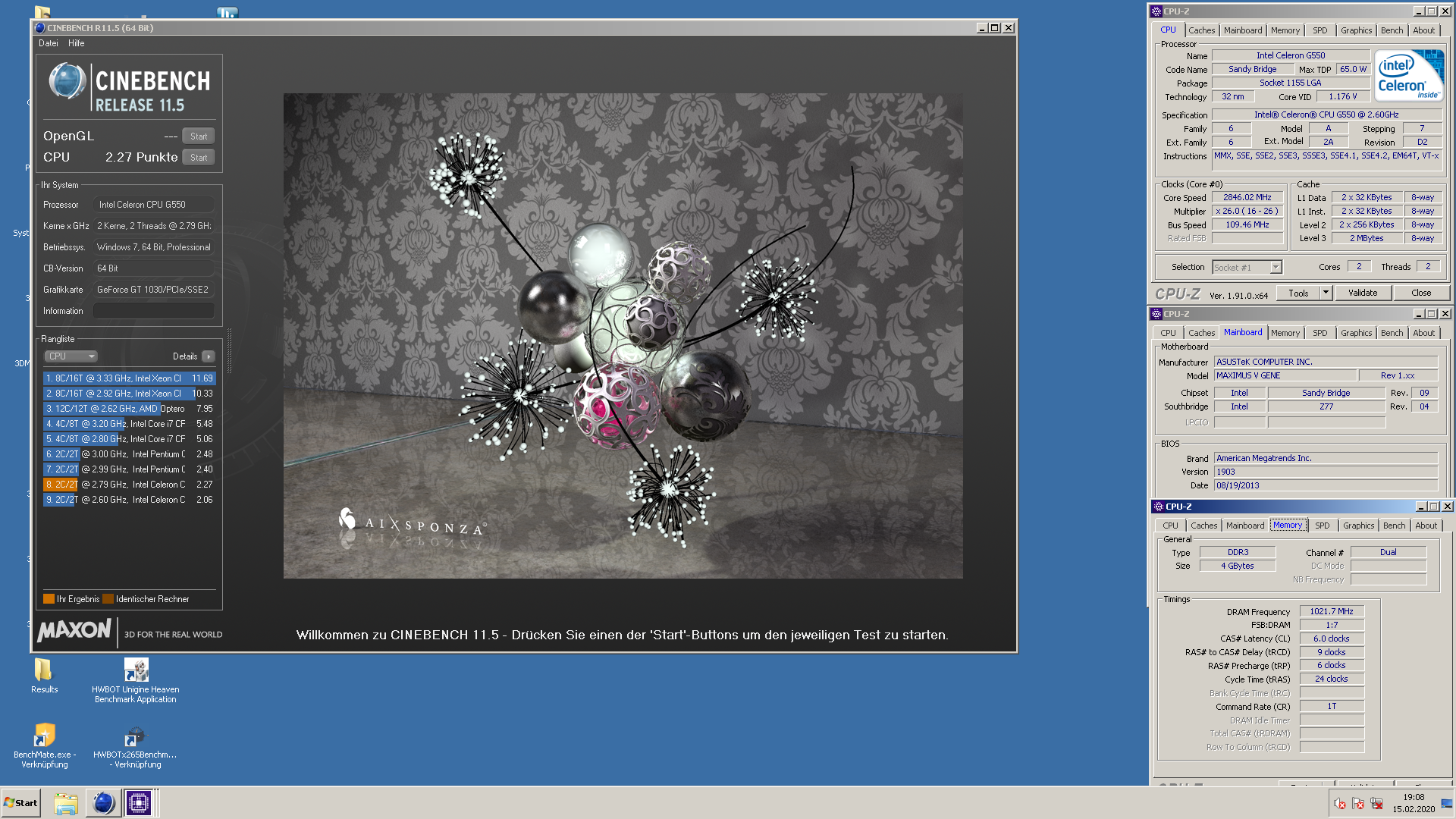This screenshot has height=819, width=1456.
Task: Start the OpenGL benchmark
Action: tap(199, 136)
